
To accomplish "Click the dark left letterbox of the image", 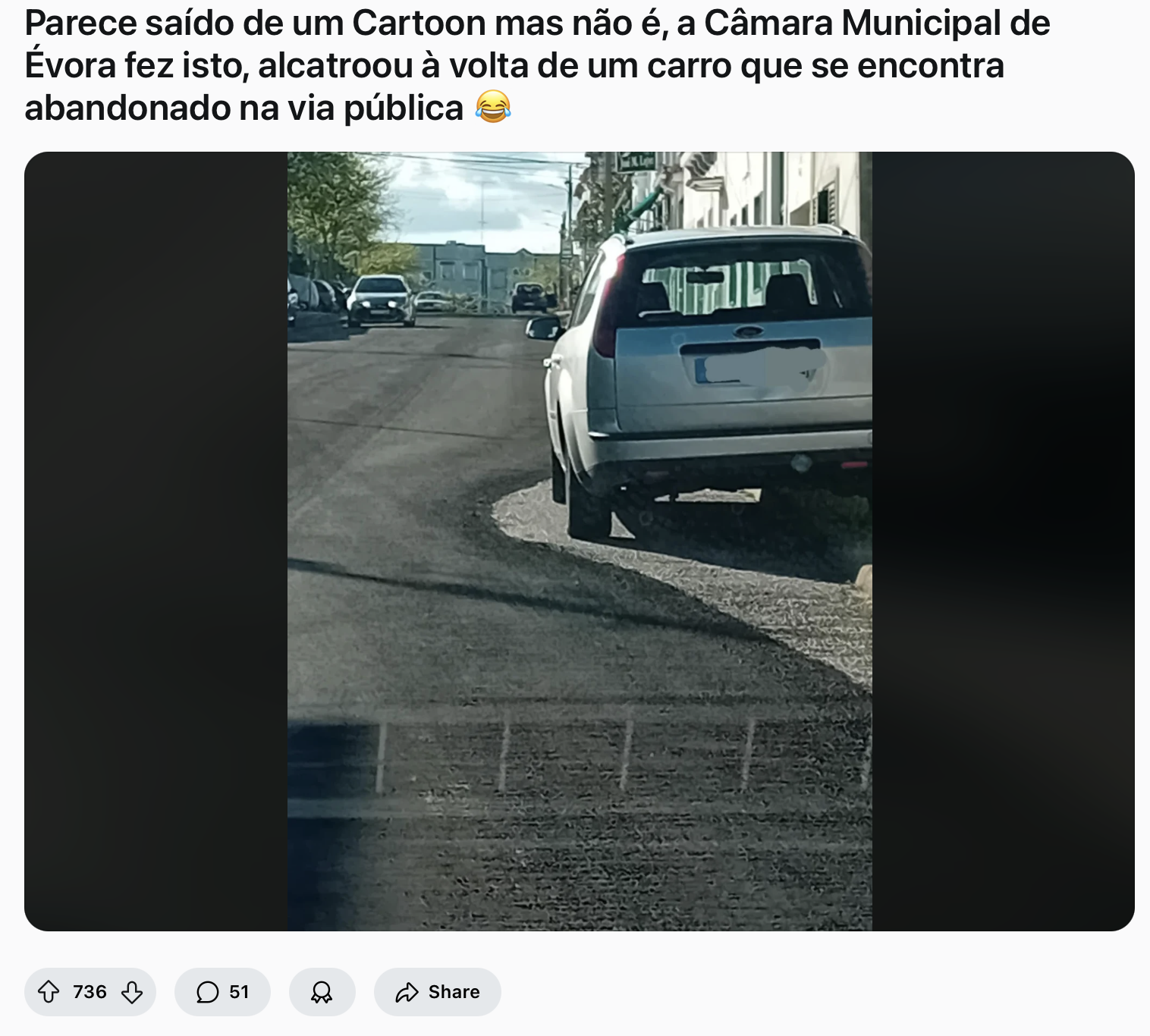I will [156, 542].
